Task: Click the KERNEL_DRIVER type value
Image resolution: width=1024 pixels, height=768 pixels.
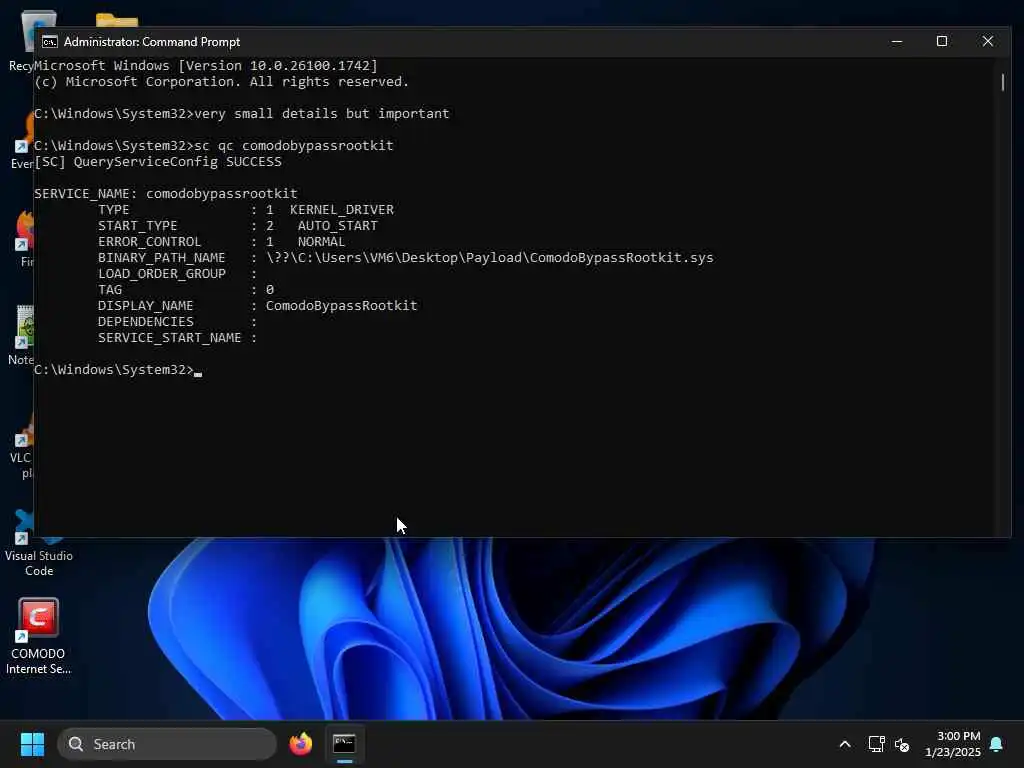Action: click(342, 210)
